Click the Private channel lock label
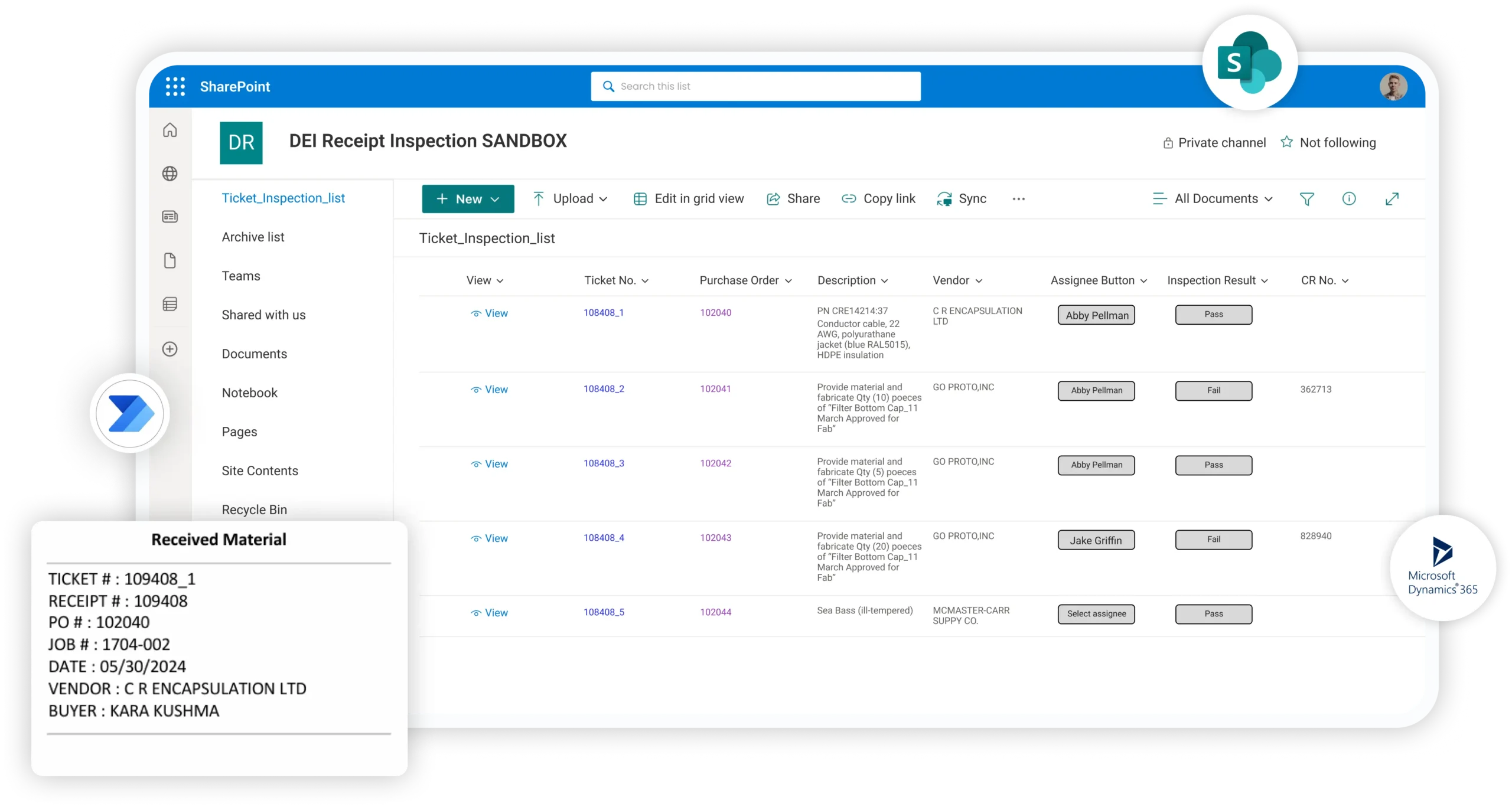The height and width of the screenshot is (807, 1512). [1214, 143]
